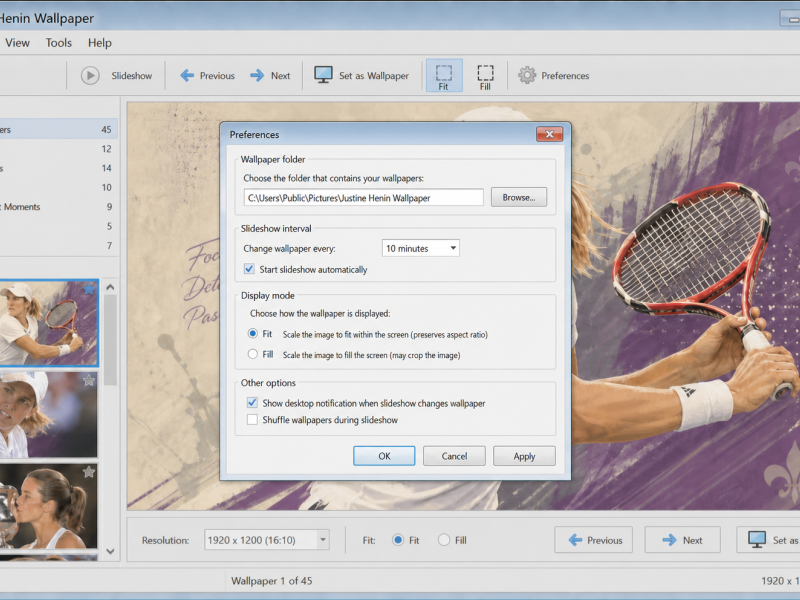Click the thumbnail list up arrow
The image size is (800, 600).
pos(110,287)
